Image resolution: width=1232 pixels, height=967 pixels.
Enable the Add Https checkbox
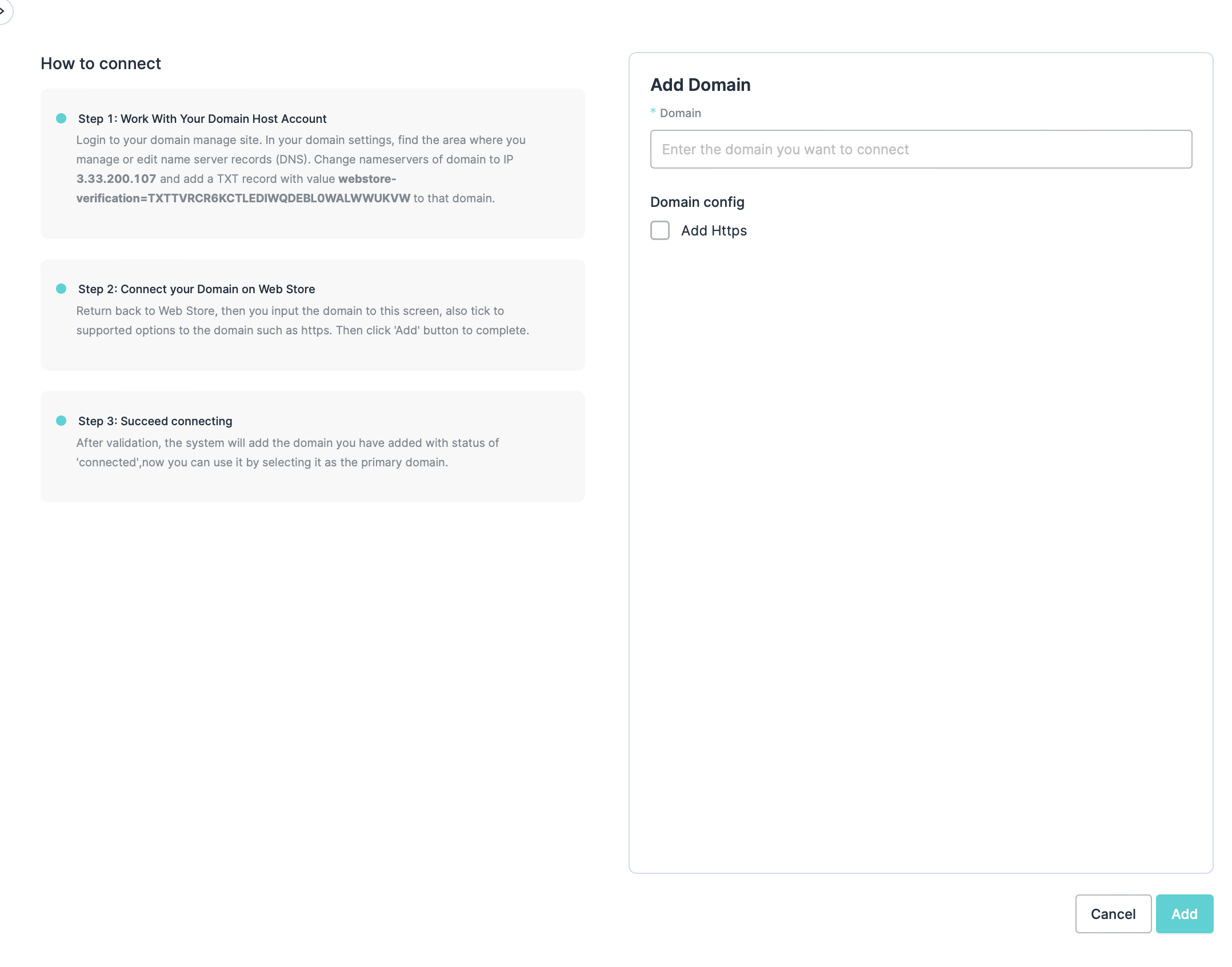[x=660, y=230]
